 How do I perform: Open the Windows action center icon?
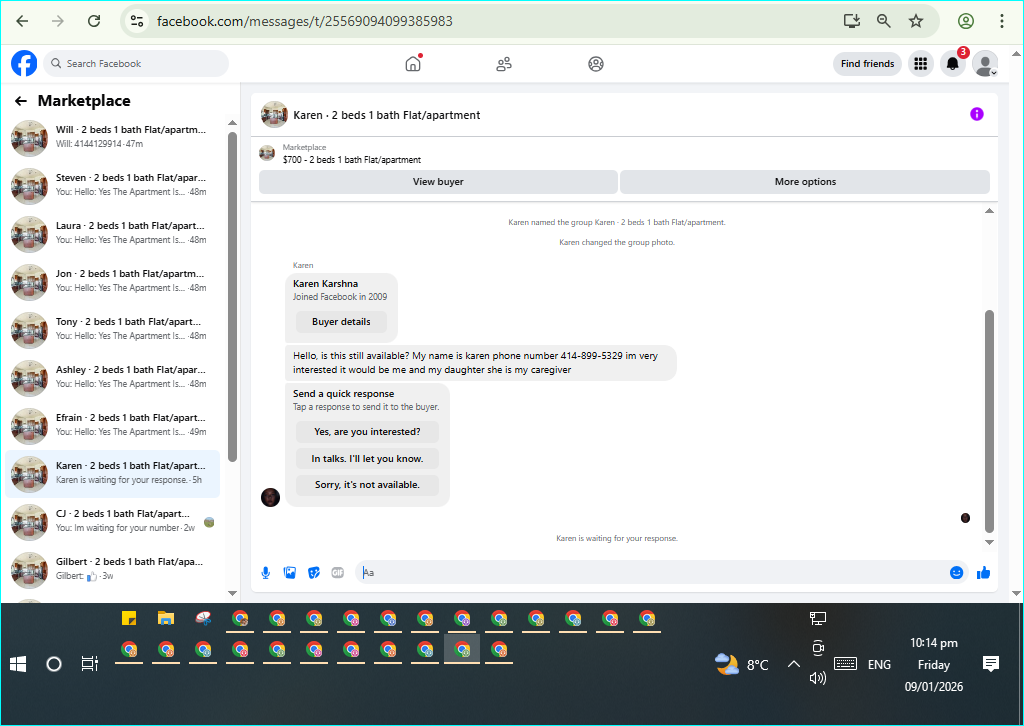coord(991,664)
